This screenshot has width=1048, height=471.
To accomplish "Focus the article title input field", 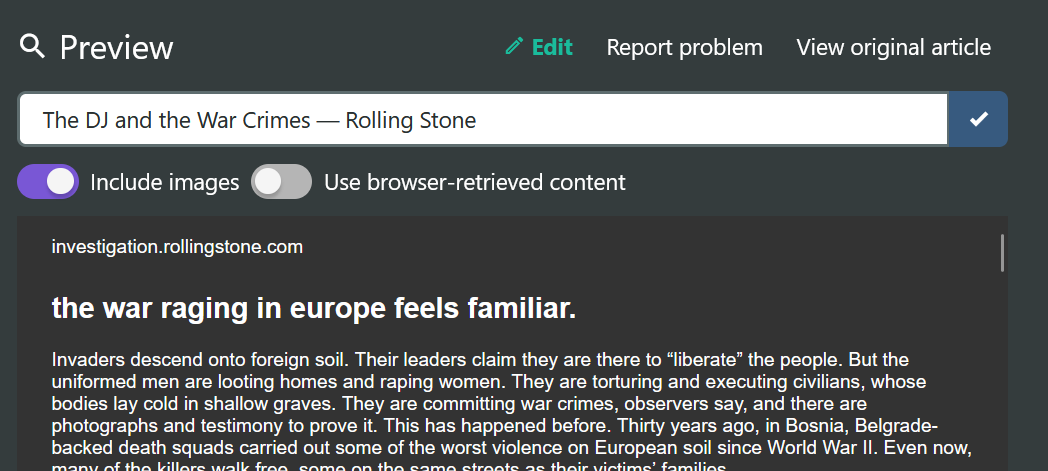I will tap(483, 119).
